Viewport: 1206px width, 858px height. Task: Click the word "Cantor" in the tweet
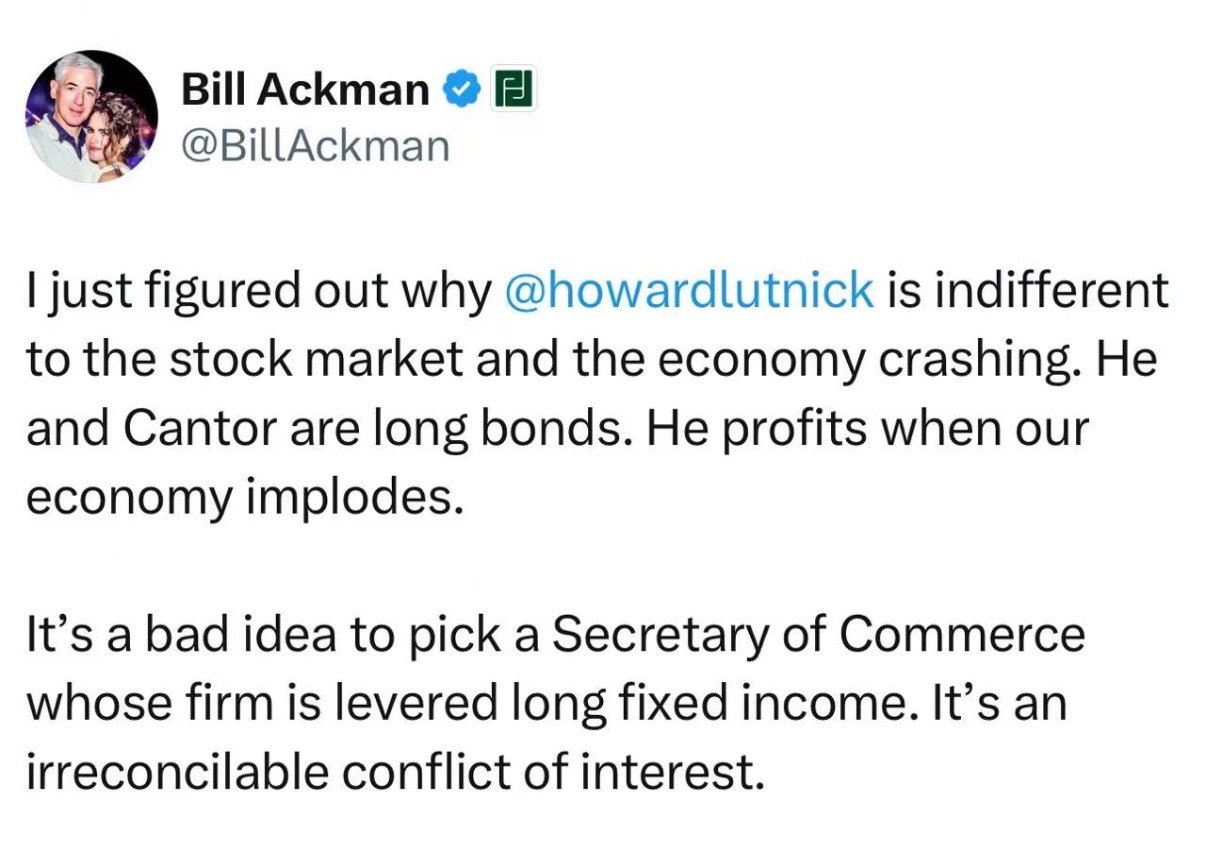click(x=184, y=429)
